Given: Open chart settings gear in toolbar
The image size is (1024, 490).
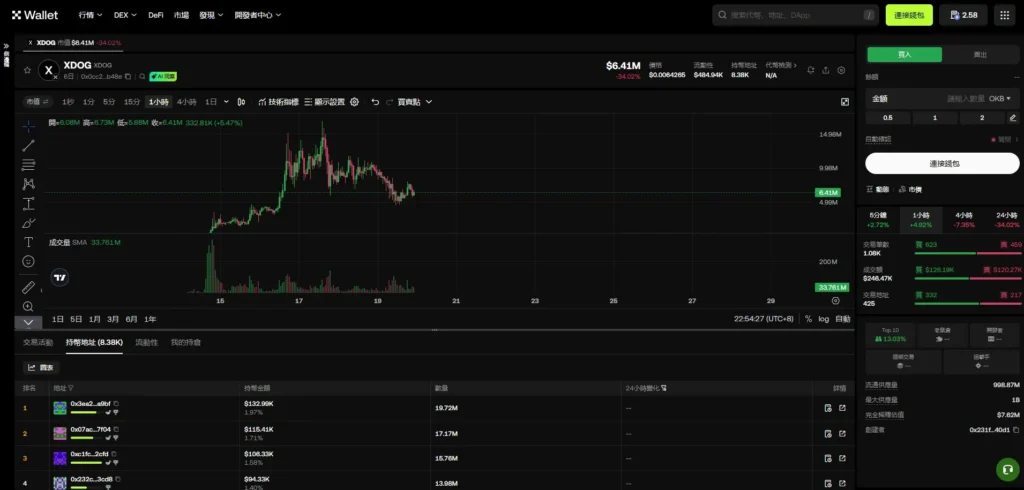Looking at the screenshot, I should pos(355,102).
